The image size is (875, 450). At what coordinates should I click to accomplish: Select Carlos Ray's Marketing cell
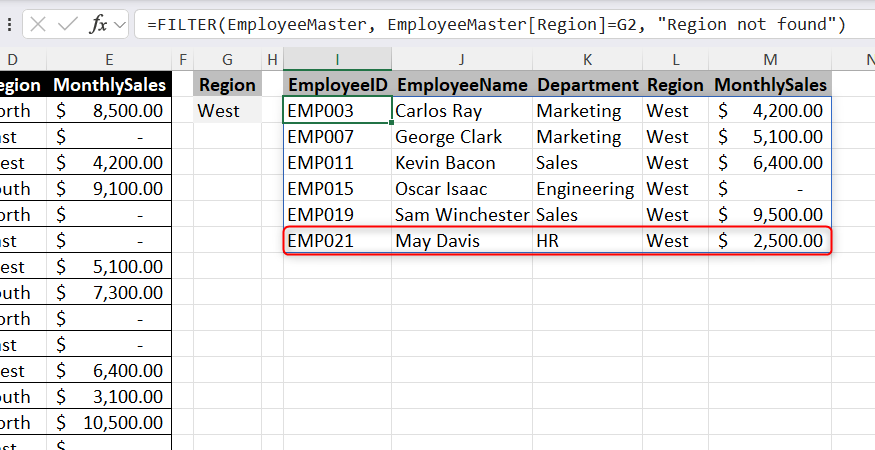click(587, 111)
